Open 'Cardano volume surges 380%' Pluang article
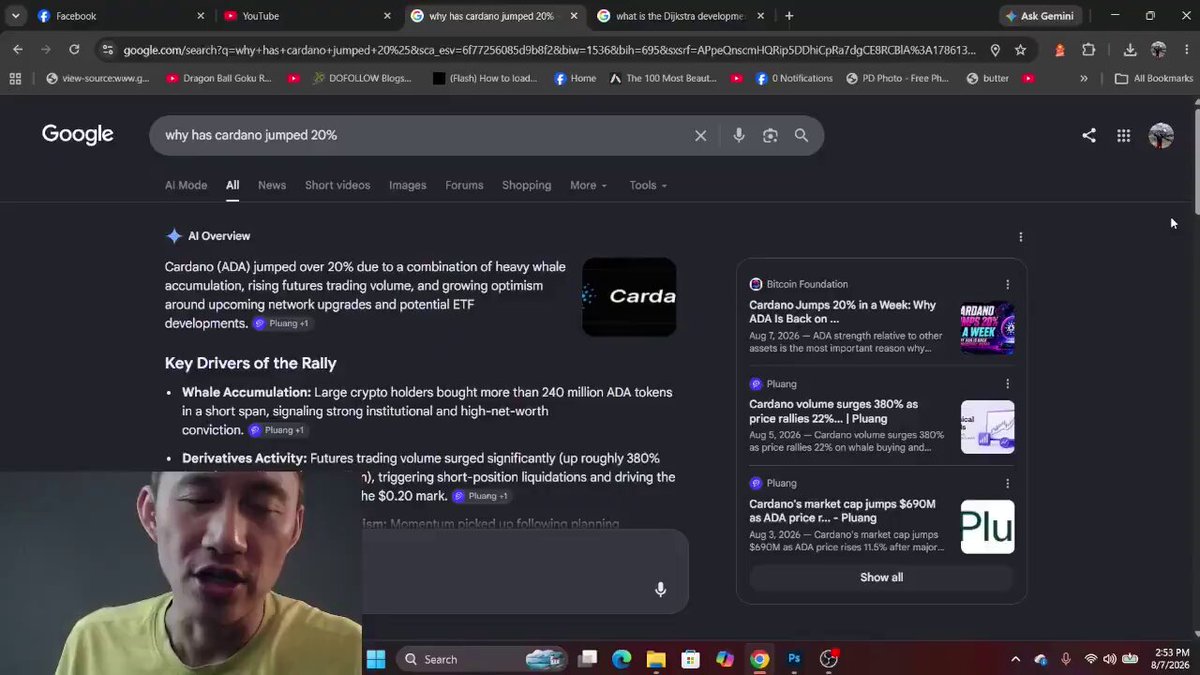1200x675 pixels. 833,411
